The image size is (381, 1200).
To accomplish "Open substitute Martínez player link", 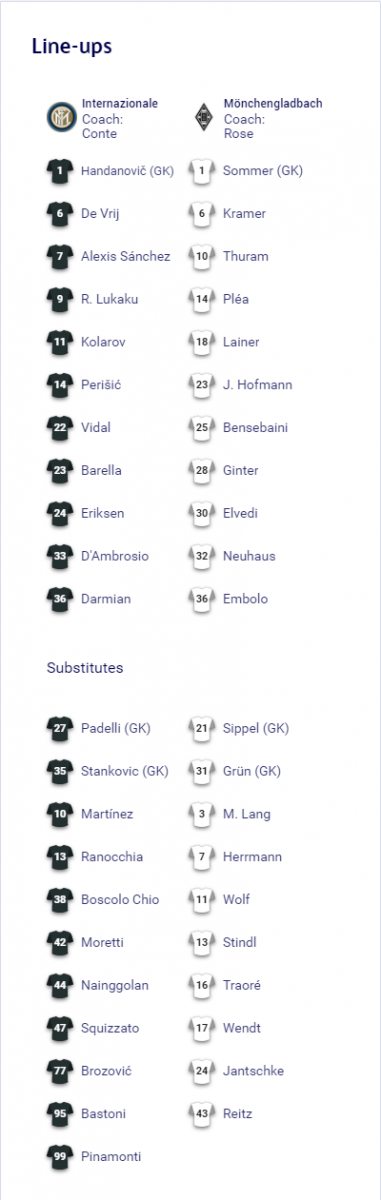I will tap(107, 814).
